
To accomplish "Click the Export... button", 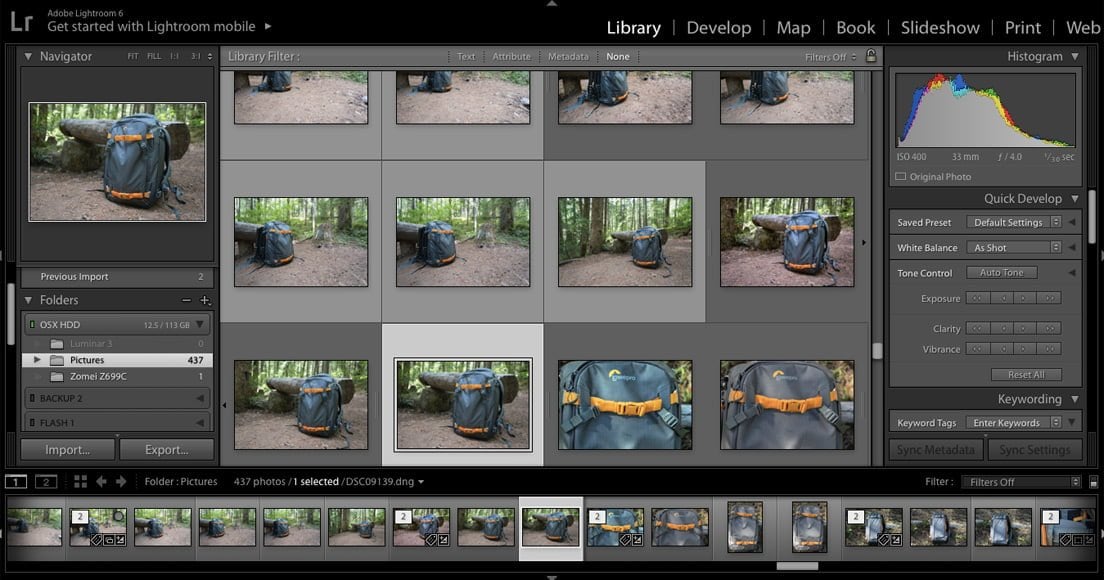I will pyautogui.click(x=166, y=450).
